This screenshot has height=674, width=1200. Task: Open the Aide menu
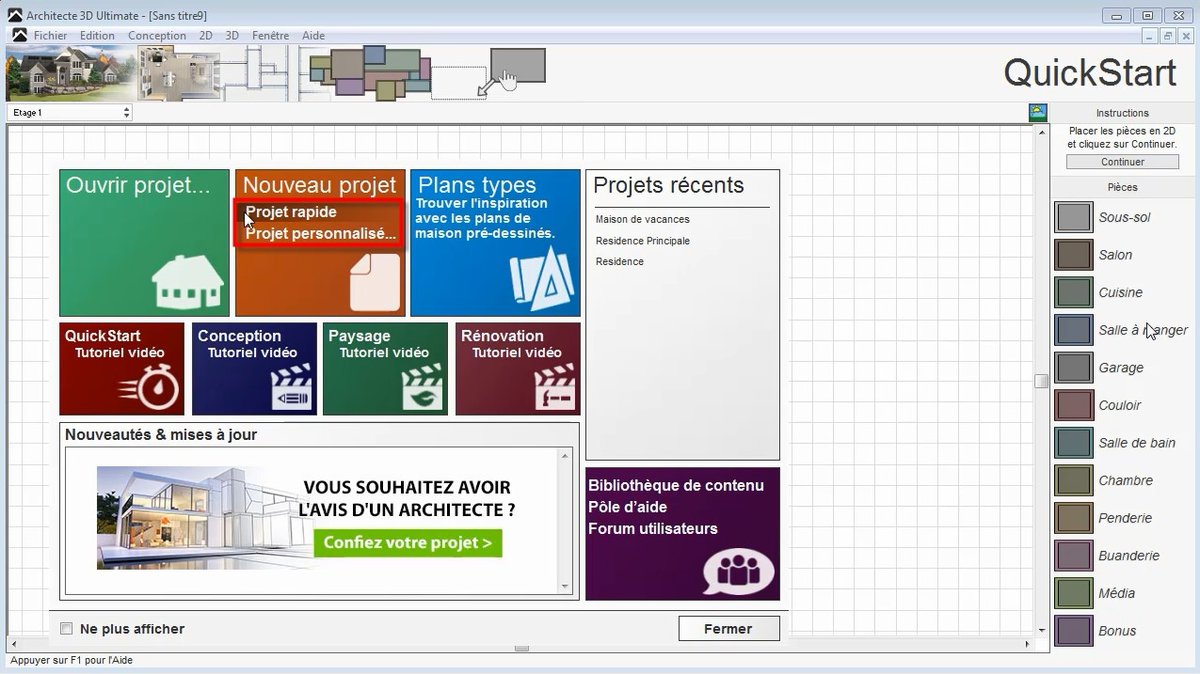point(313,35)
